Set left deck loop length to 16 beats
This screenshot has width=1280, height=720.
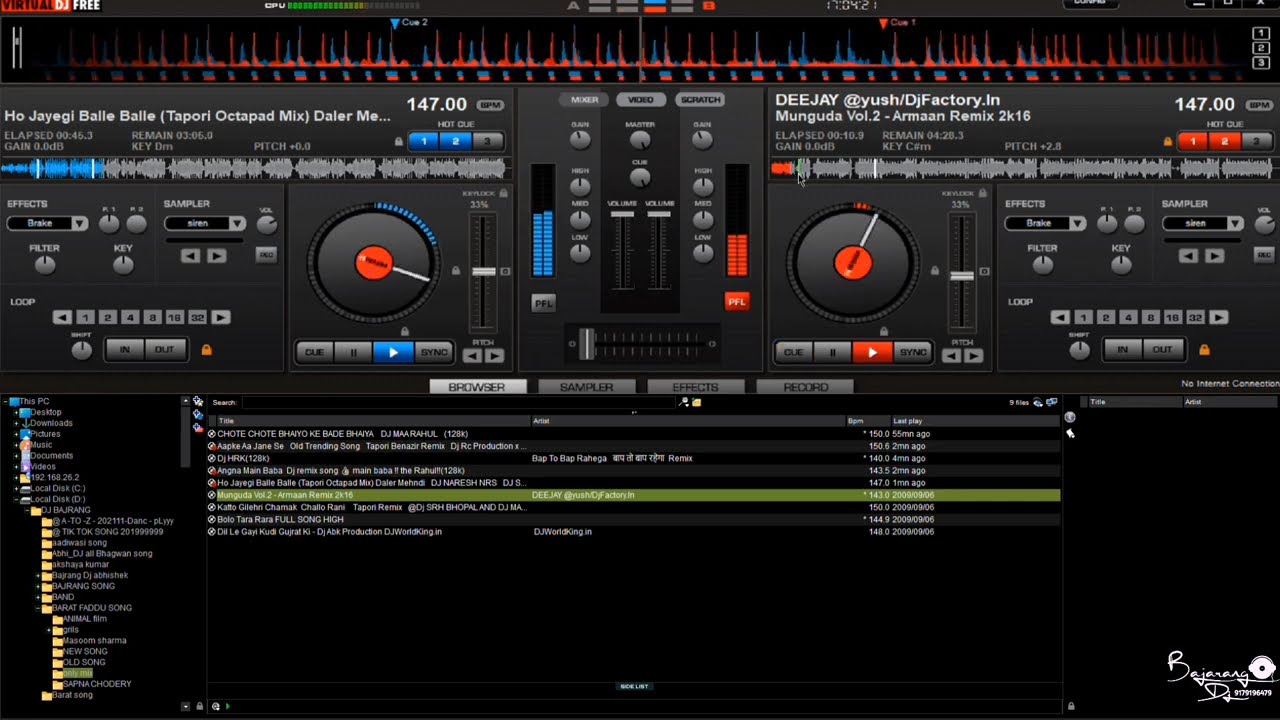click(174, 317)
